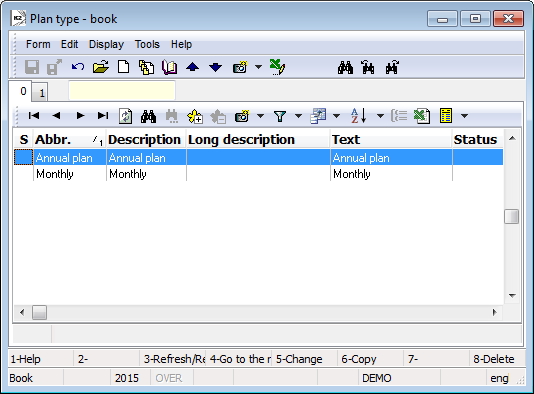Select the Monthly row in Abbr. column
This screenshot has height=394, width=534.
pyautogui.click(x=70, y=174)
